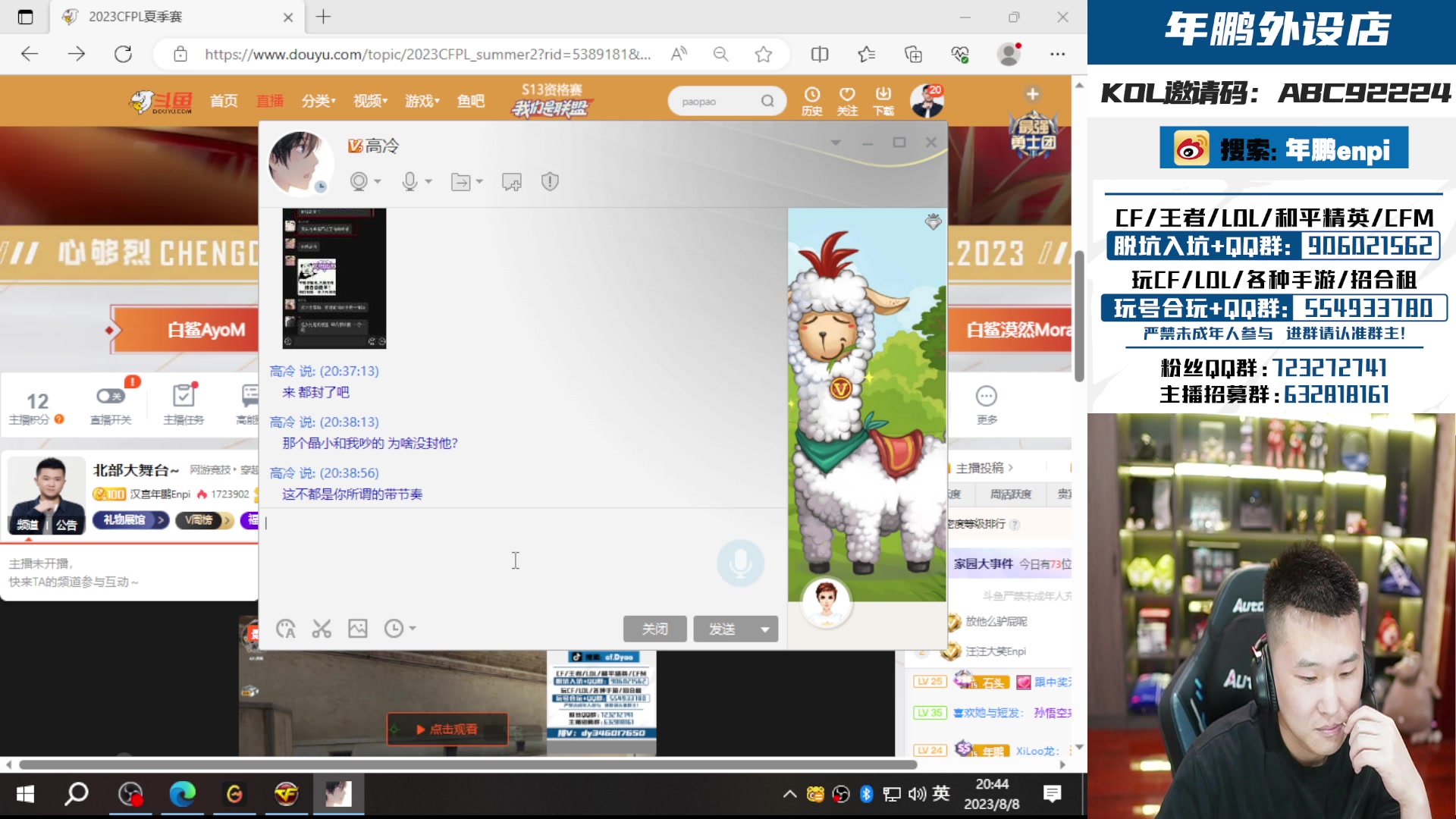Image resolution: width=1456 pixels, height=819 pixels.
Task: Open Douyu watch history icon
Action: tap(812, 101)
